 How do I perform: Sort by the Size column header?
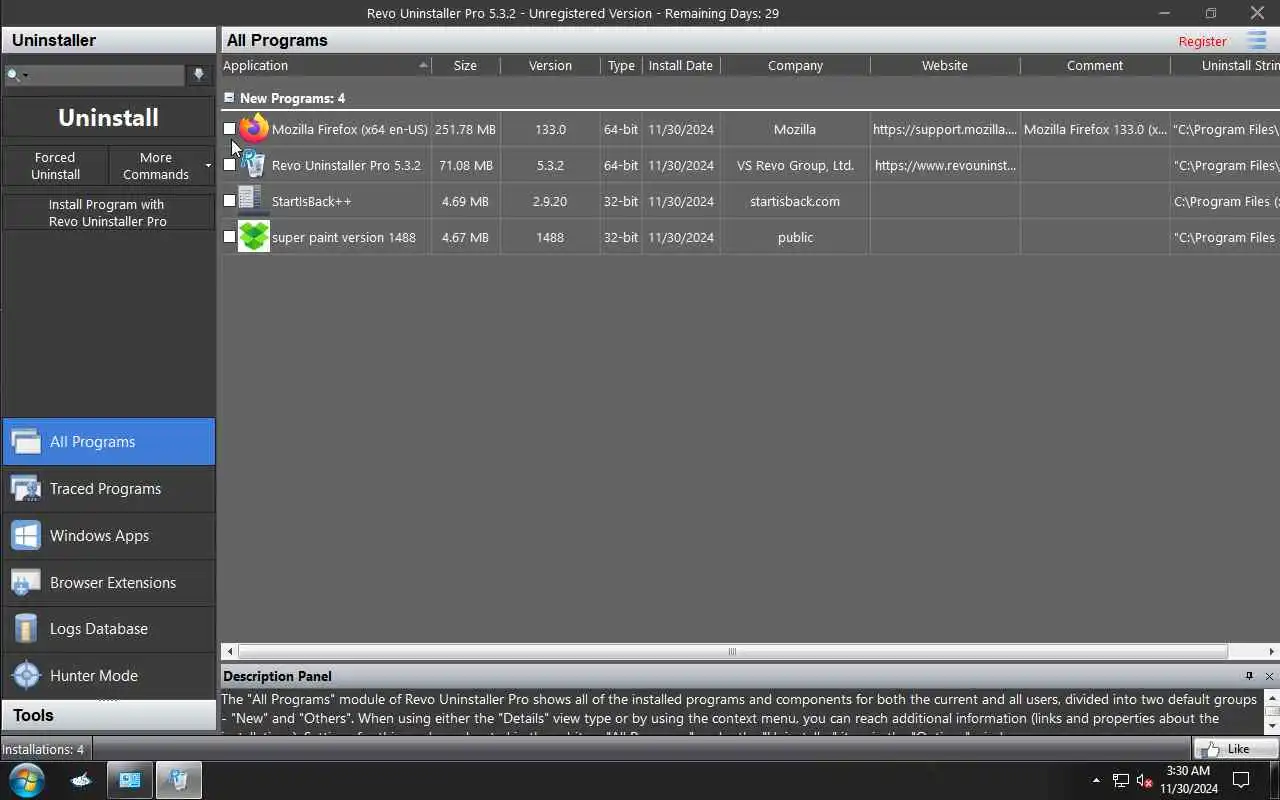(465, 65)
